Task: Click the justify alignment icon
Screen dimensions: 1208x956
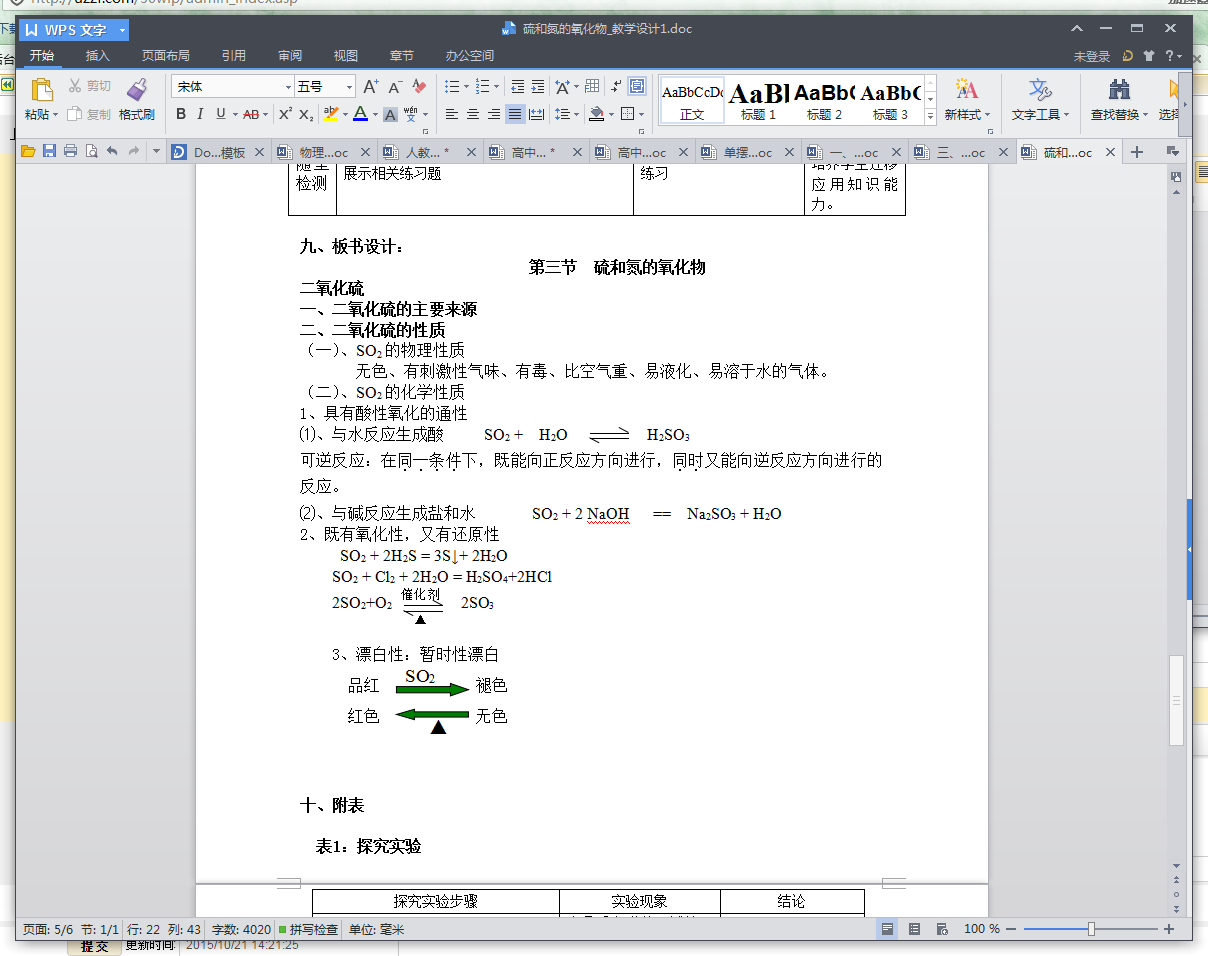Action: (x=515, y=114)
